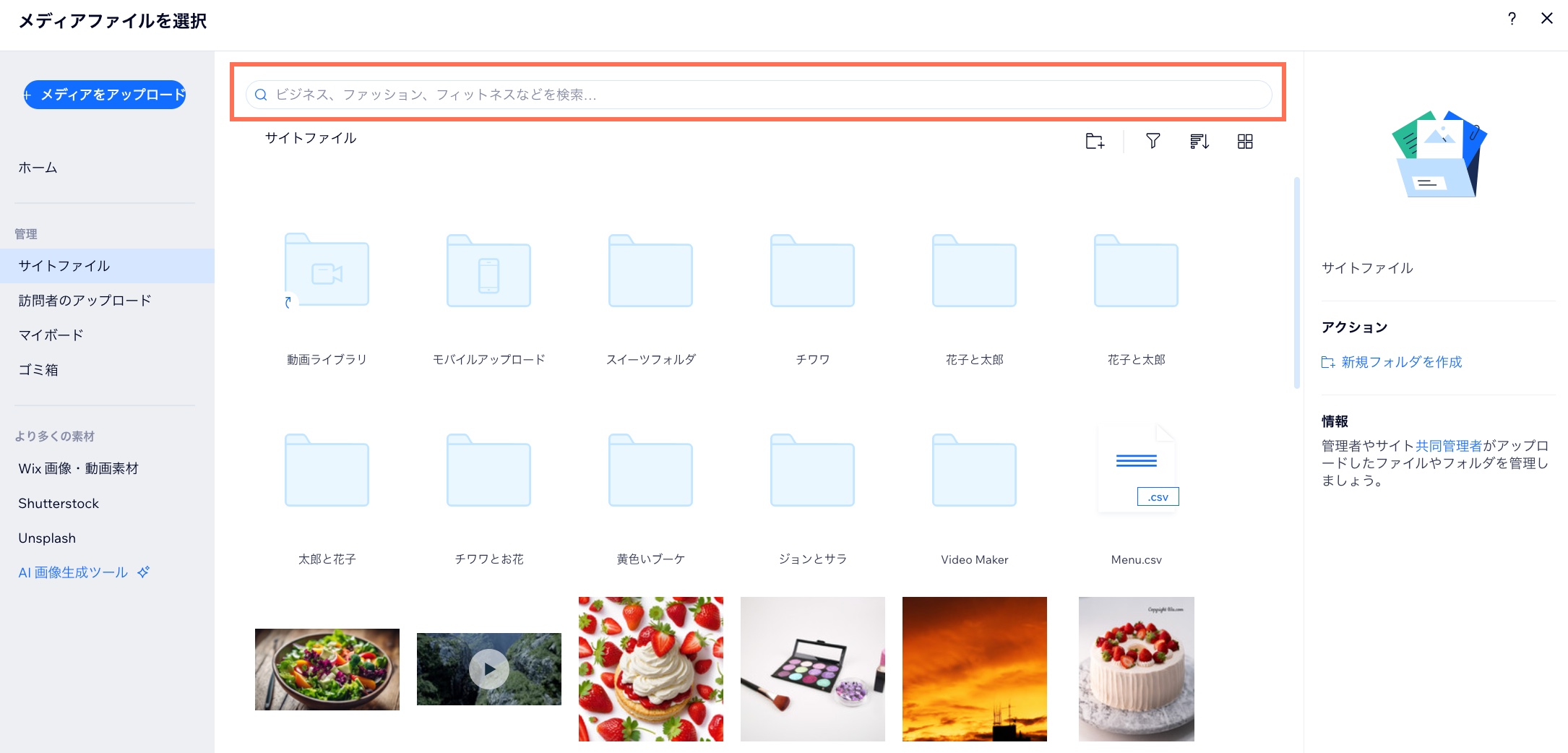The height and width of the screenshot is (753, 1568).
Task: Open the AI画像生成ツール sidebar item
Action: click(72, 572)
